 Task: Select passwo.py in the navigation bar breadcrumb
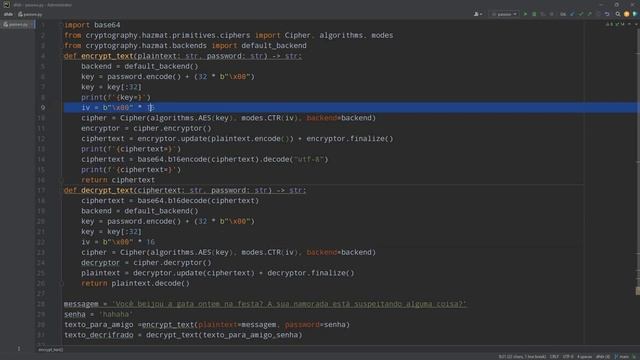[x=30, y=14]
